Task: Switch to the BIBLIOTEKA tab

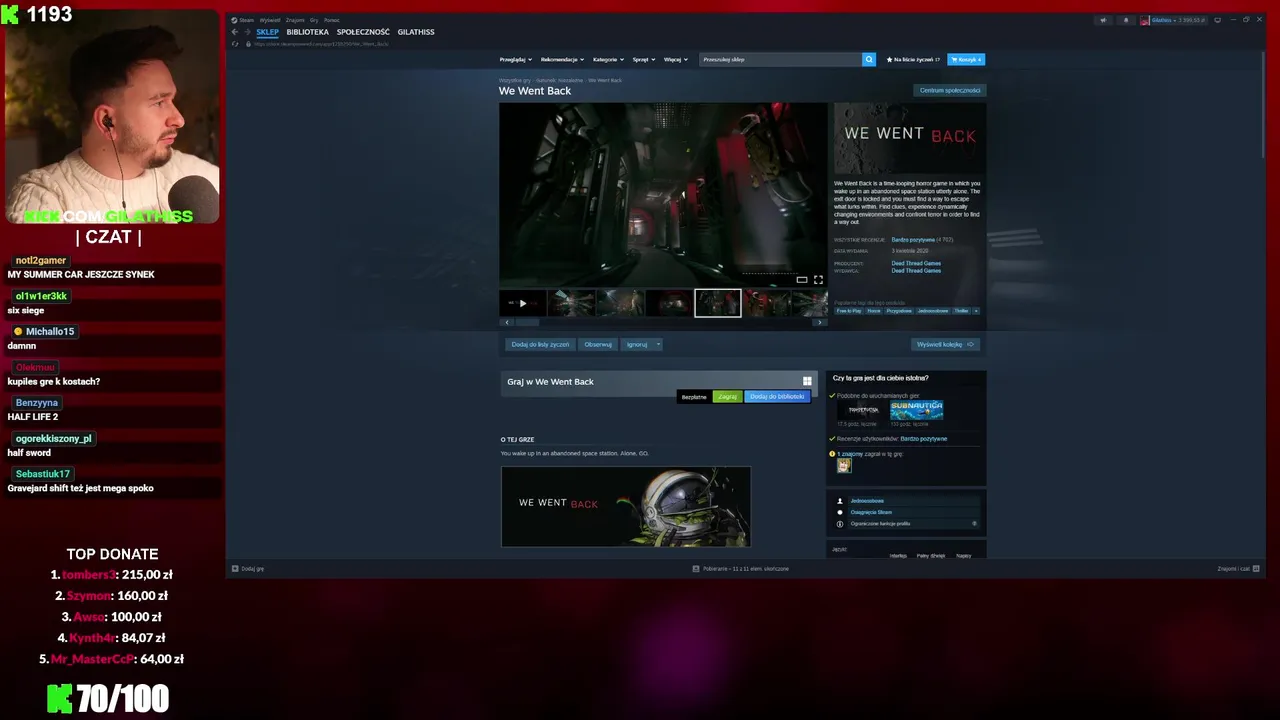Action: 307,32
